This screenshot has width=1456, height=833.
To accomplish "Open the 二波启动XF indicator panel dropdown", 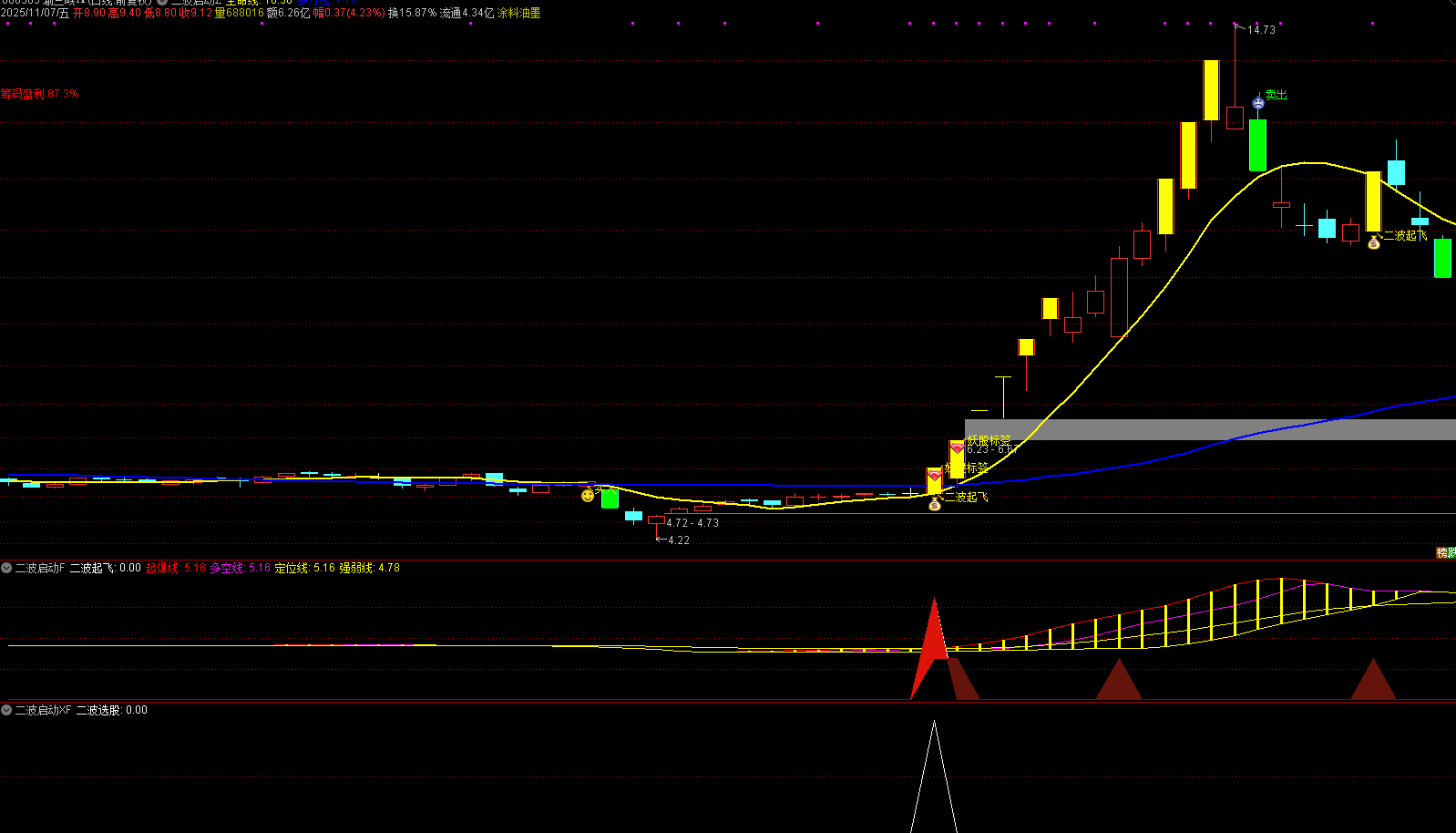I will click(6, 710).
